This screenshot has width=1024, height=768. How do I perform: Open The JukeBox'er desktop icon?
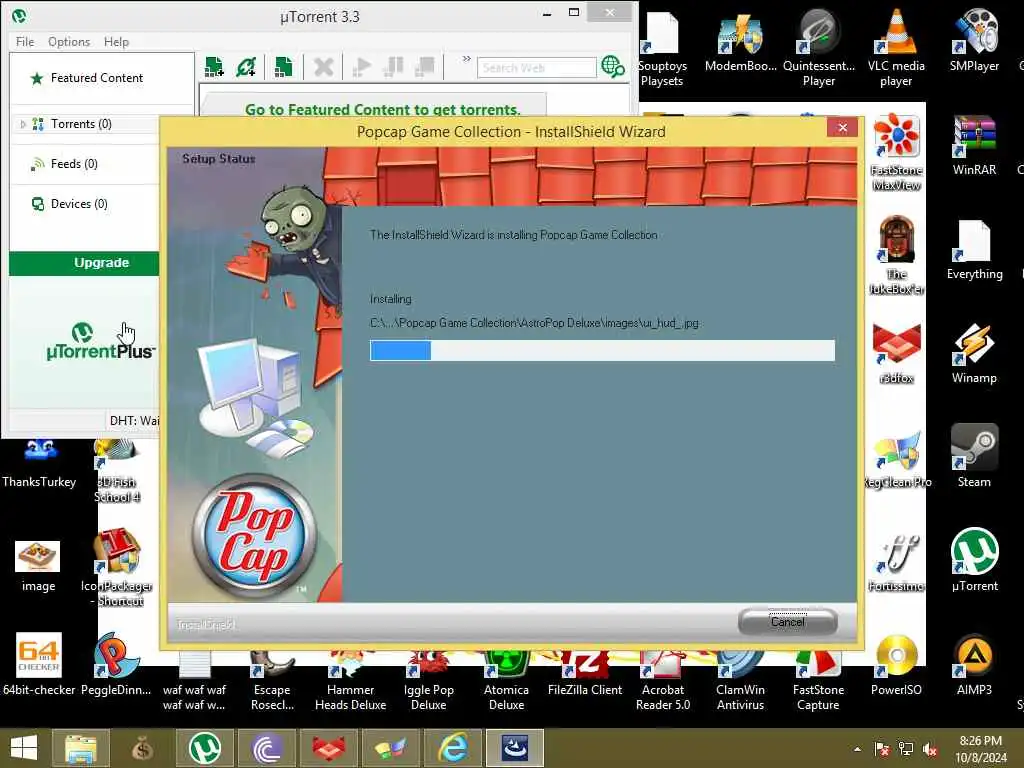pyautogui.click(x=897, y=255)
